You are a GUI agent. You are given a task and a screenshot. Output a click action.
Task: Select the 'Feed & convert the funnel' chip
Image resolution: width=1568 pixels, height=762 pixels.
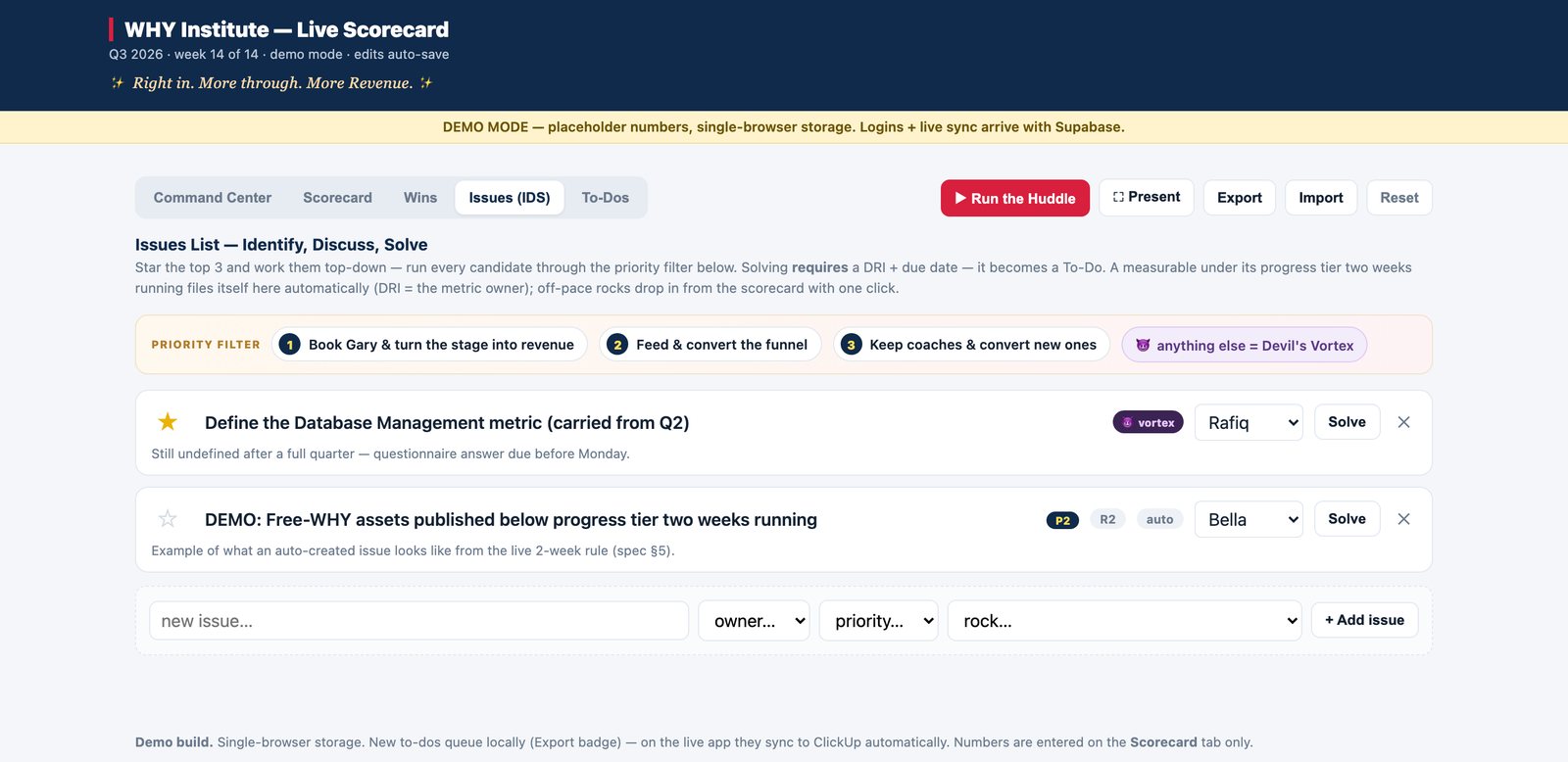pyautogui.click(x=710, y=345)
